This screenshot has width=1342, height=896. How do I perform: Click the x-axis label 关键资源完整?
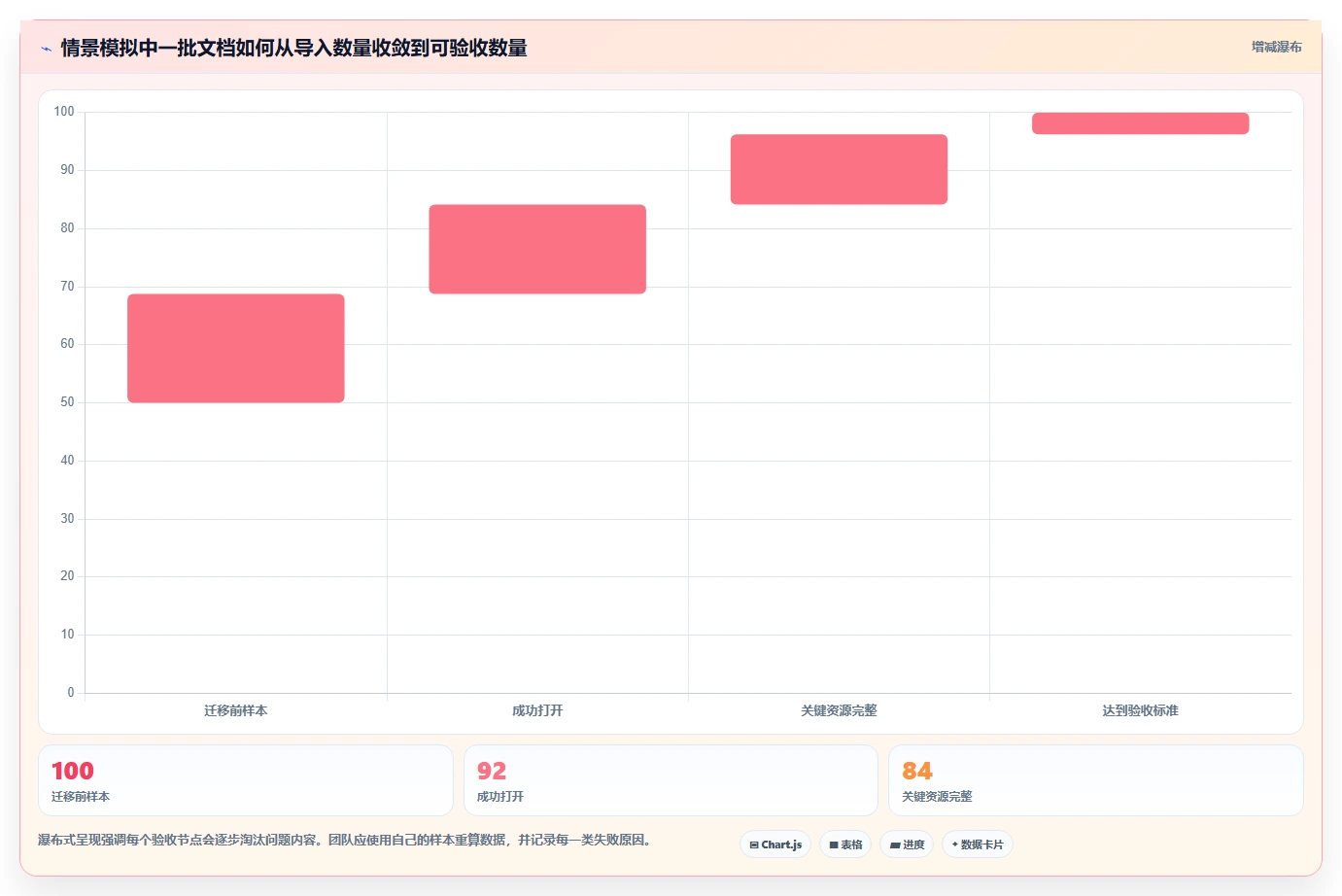coord(839,710)
